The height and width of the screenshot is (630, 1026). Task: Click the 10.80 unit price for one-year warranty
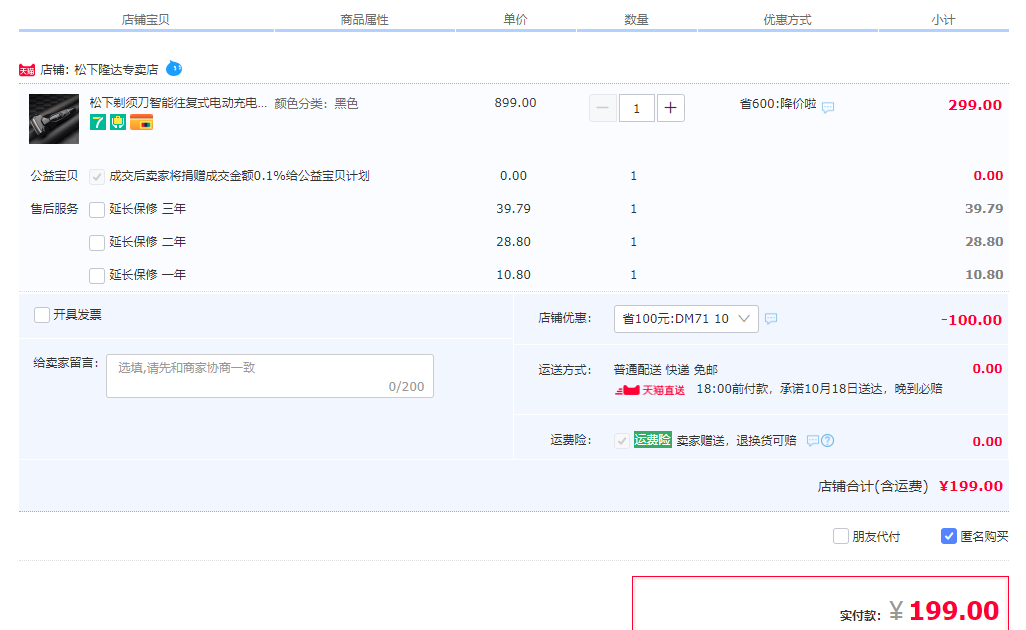pyautogui.click(x=513, y=275)
